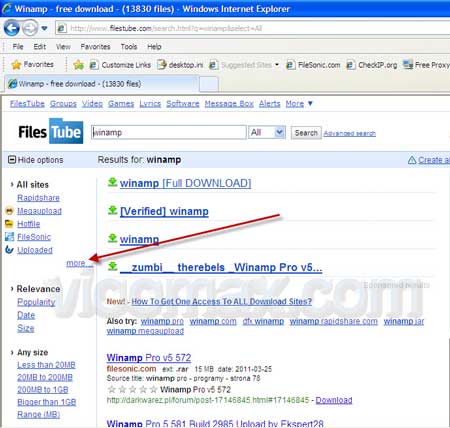Open the Favorites star button
The height and width of the screenshot is (428, 450).
(x=32, y=64)
